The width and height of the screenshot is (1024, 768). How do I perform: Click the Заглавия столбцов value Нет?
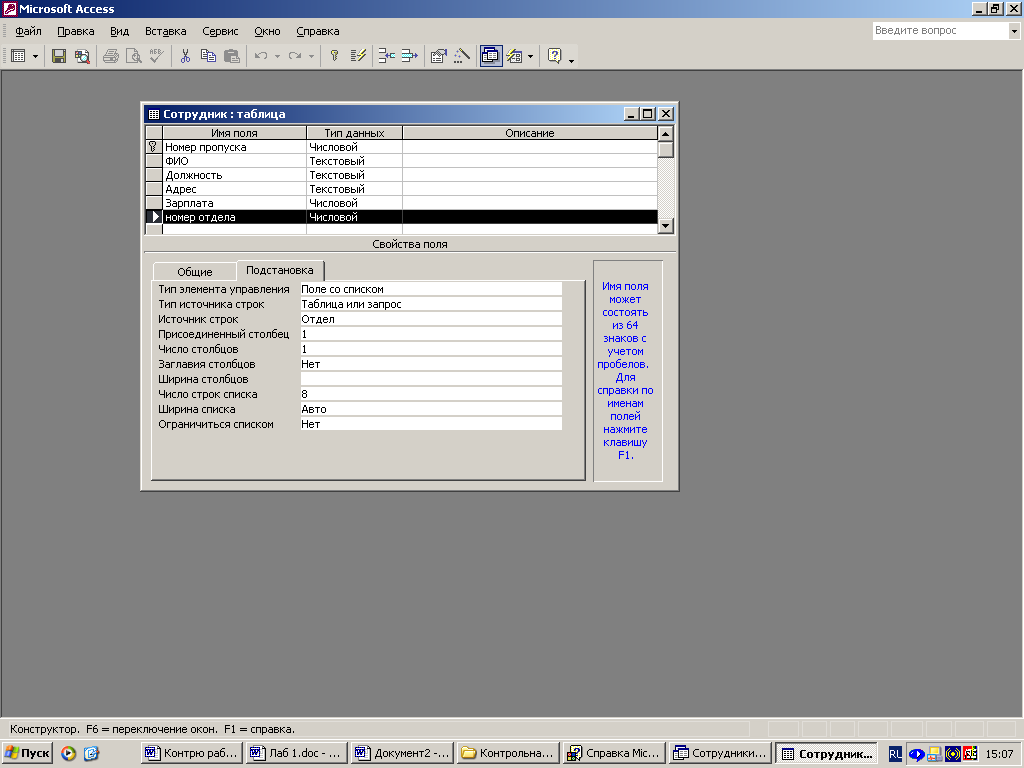(430, 364)
